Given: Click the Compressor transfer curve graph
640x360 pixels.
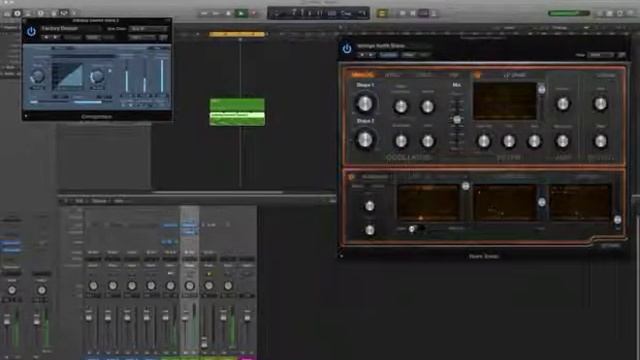Looking at the screenshot, I should pos(67,76).
